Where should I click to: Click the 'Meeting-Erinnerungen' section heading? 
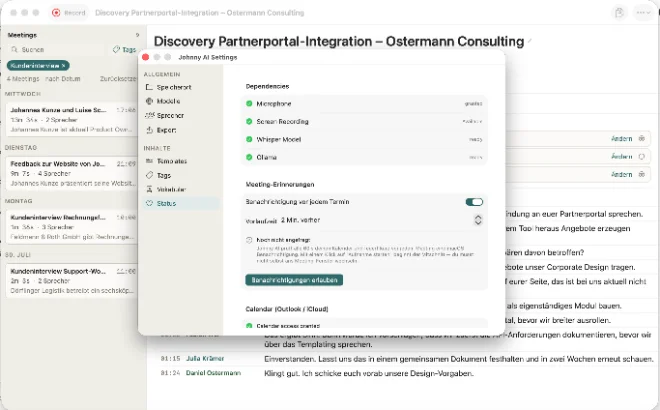click(280, 184)
